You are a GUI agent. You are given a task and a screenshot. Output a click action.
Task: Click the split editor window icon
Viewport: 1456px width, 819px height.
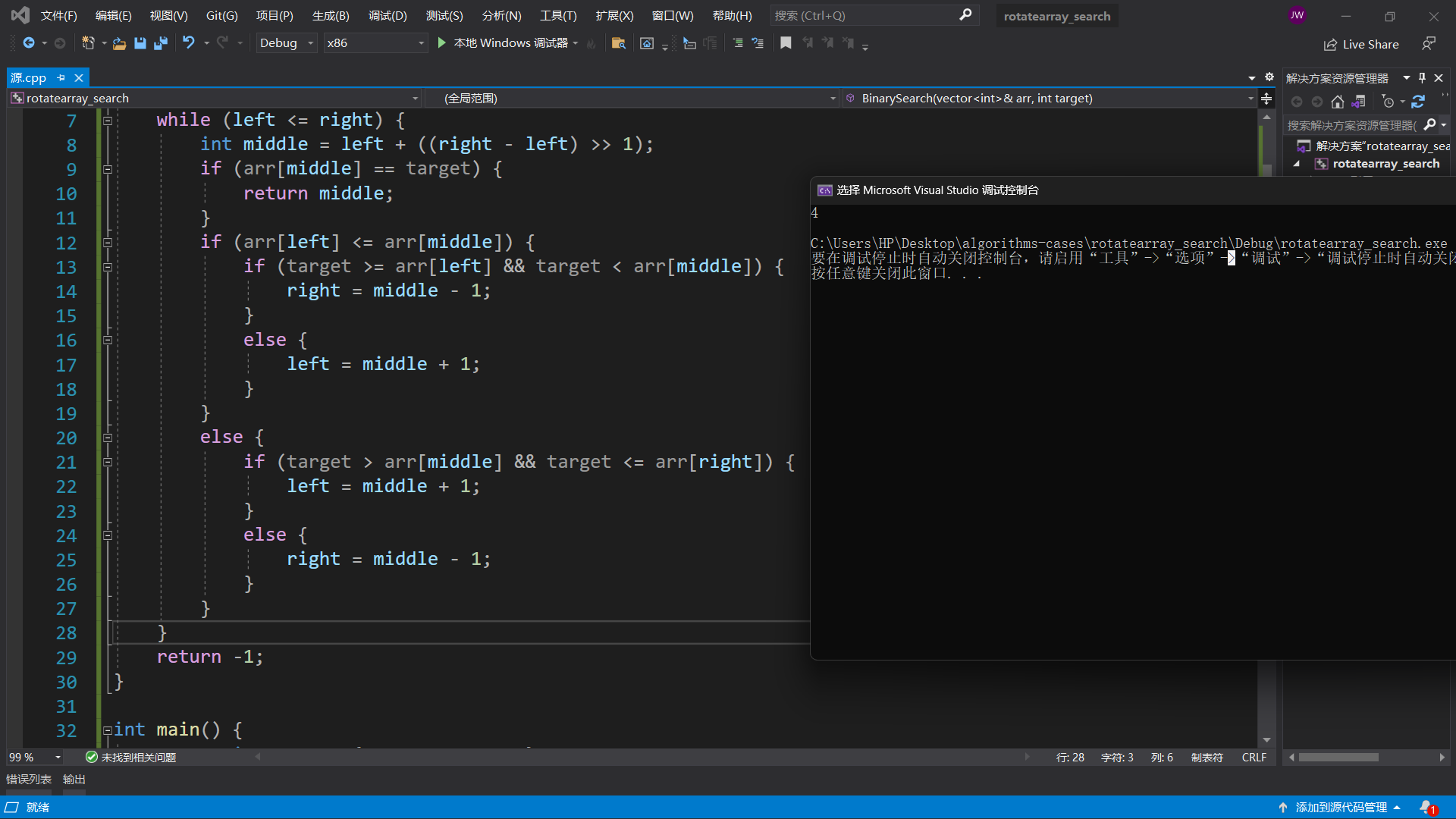1266,99
